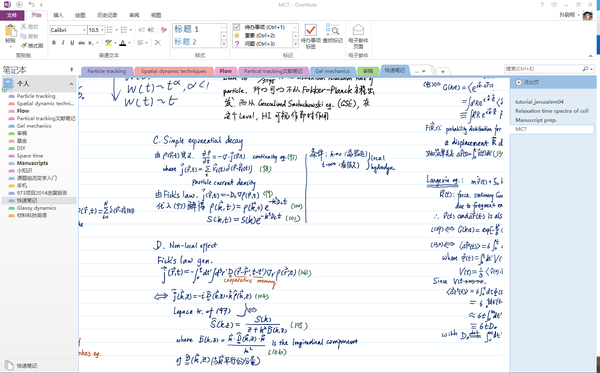Open the Calibri font name dropdown
Viewport: 600px width, 373px height.
[x=84, y=30]
